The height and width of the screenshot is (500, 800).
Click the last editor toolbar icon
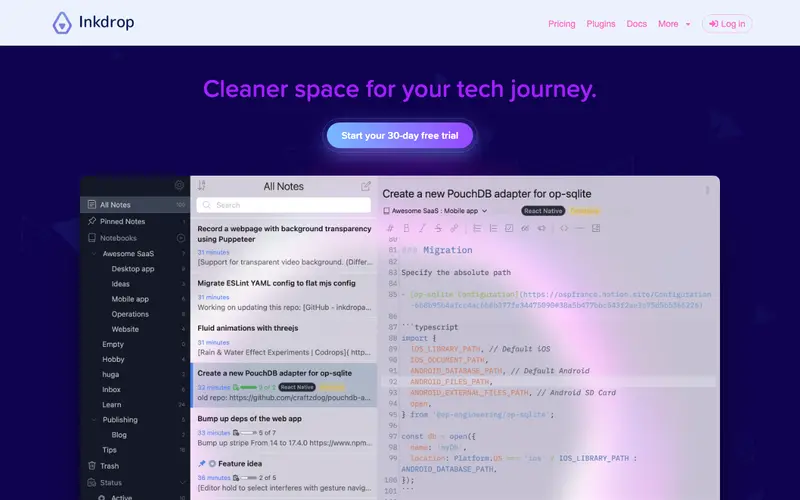click(595, 228)
